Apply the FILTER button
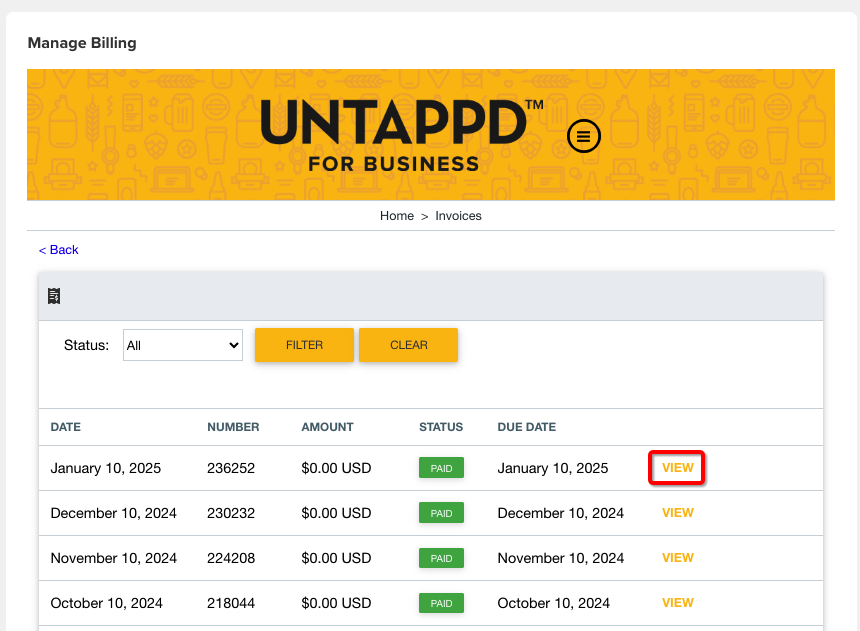The height and width of the screenshot is (631, 860). click(x=304, y=345)
